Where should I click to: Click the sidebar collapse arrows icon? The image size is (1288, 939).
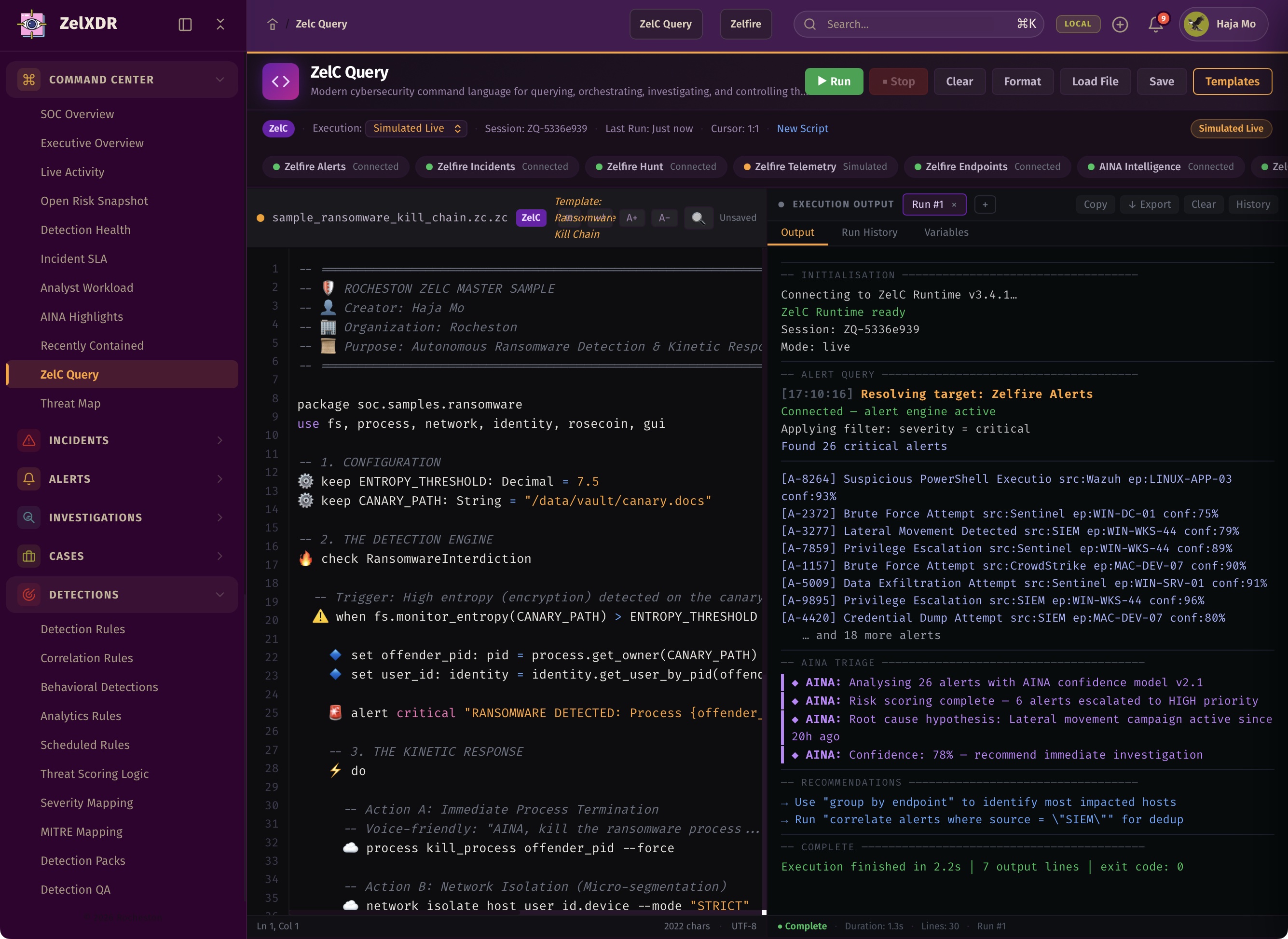click(x=220, y=24)
